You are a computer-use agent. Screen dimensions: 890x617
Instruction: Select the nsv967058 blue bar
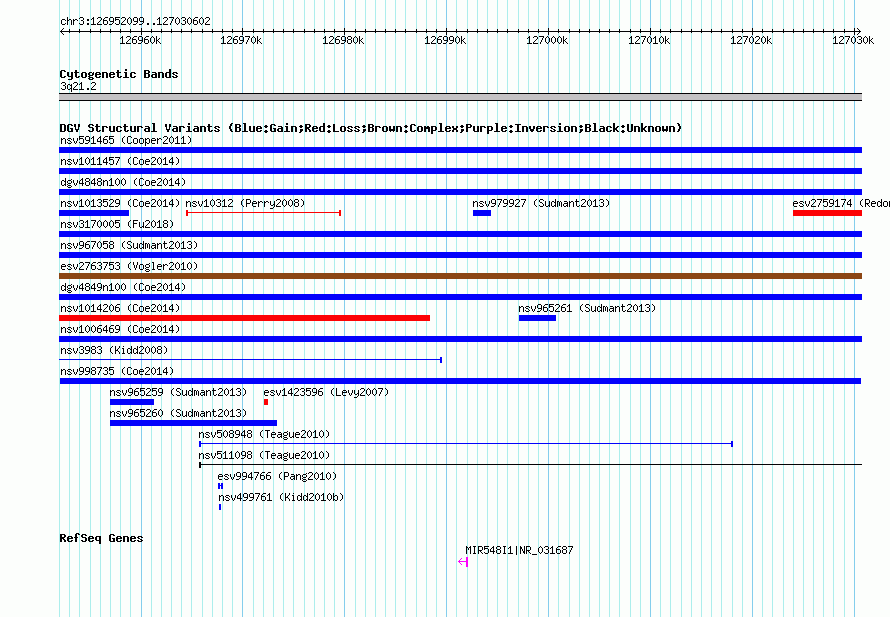point(460,255)
